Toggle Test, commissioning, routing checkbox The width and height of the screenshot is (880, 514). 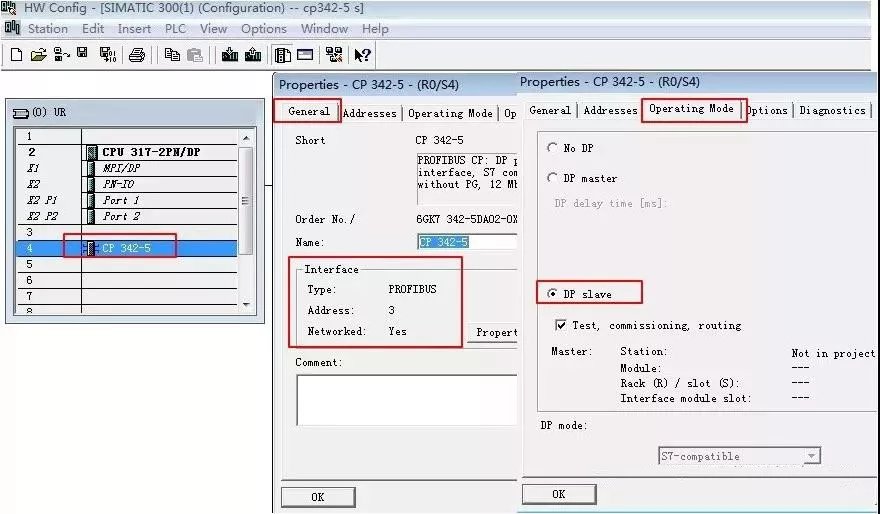pos(561,325)
